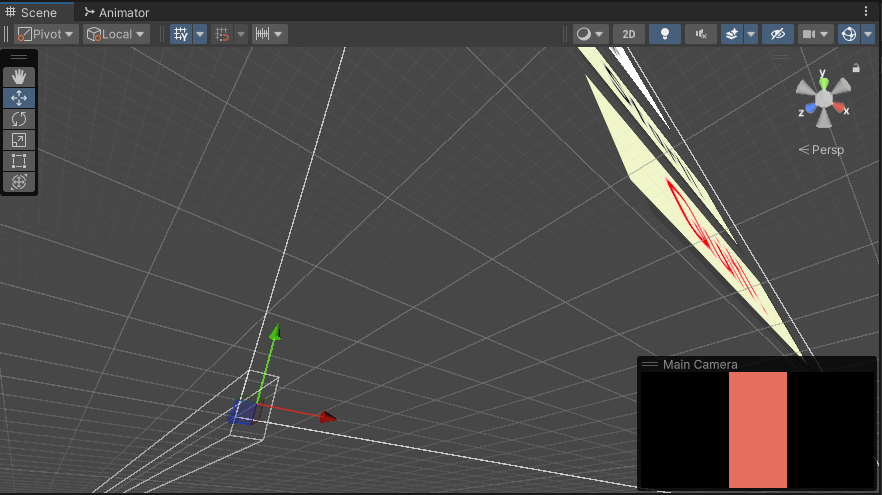This screenshot has height=495, width=882.
Task: Toggle 2D view mode
Action: coord(629,34)
